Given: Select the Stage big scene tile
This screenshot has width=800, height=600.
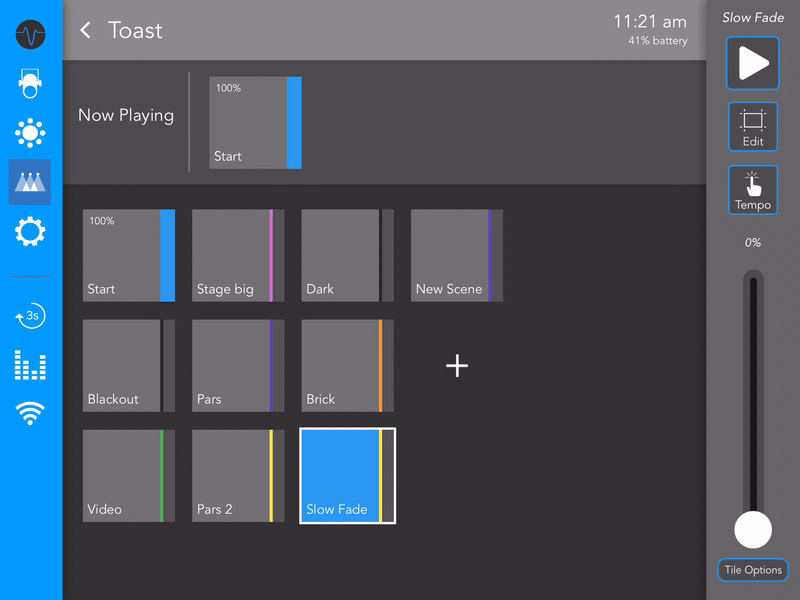Looking at the screenshot, I should tap(238, 255).
